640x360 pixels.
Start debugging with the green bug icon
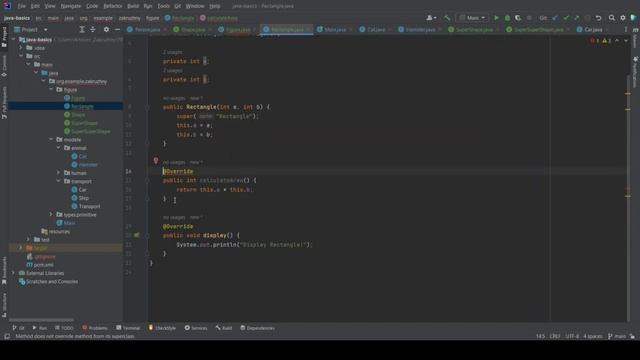[x=507, y=18]
